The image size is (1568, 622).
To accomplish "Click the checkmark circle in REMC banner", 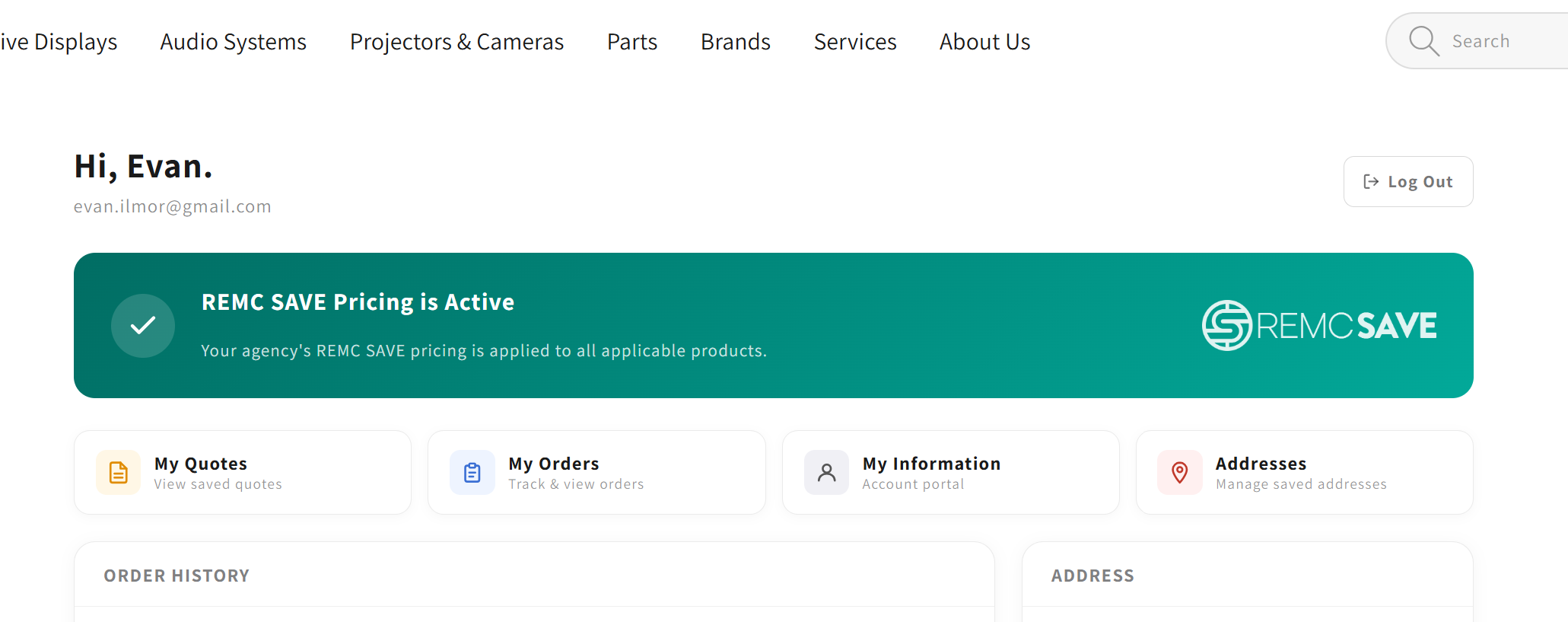I will 143,326.
